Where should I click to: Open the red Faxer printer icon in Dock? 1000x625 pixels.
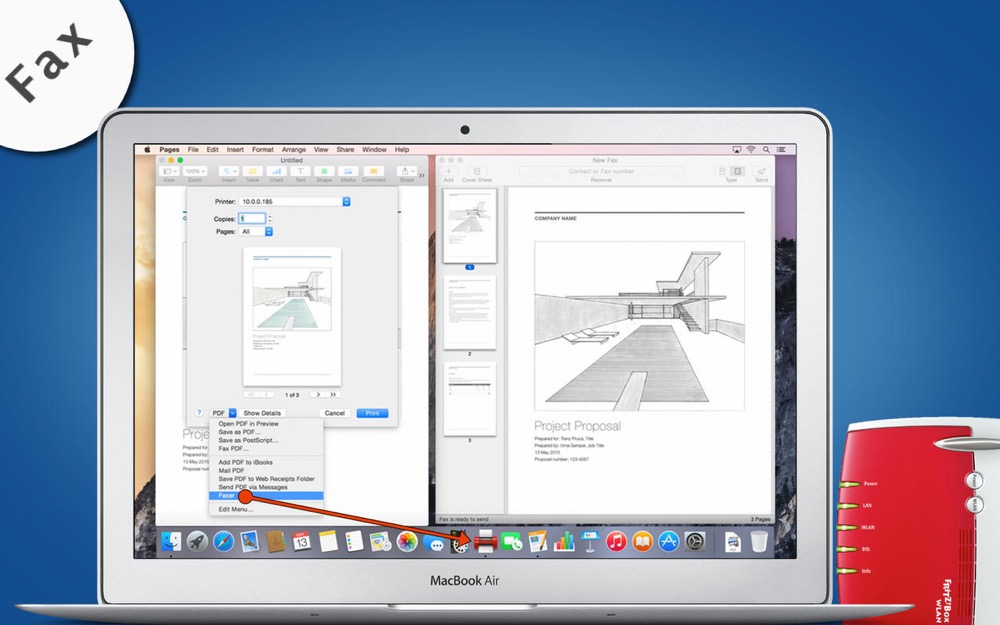[485, 541]
